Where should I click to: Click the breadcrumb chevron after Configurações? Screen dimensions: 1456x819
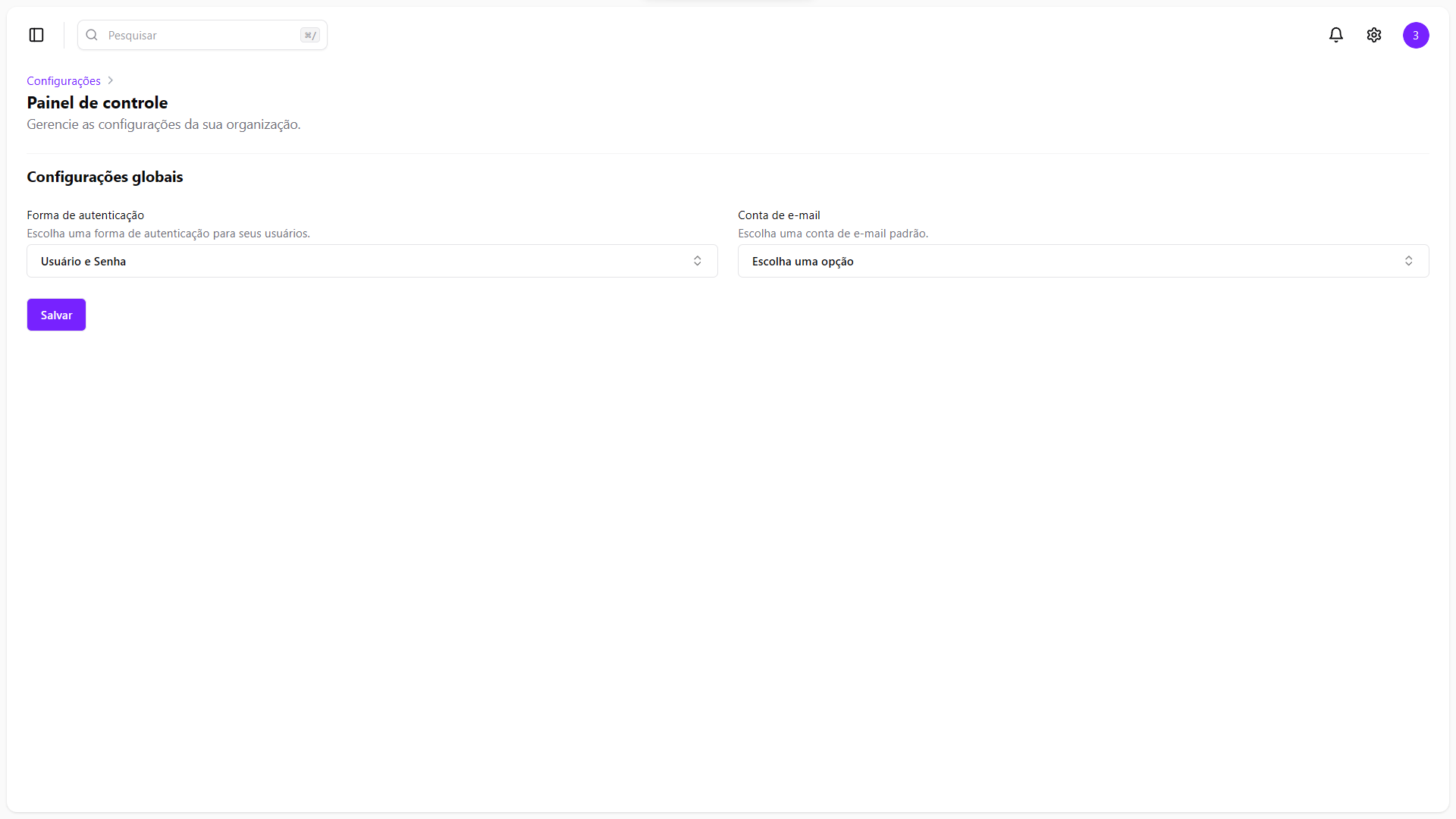pos(111,80)
